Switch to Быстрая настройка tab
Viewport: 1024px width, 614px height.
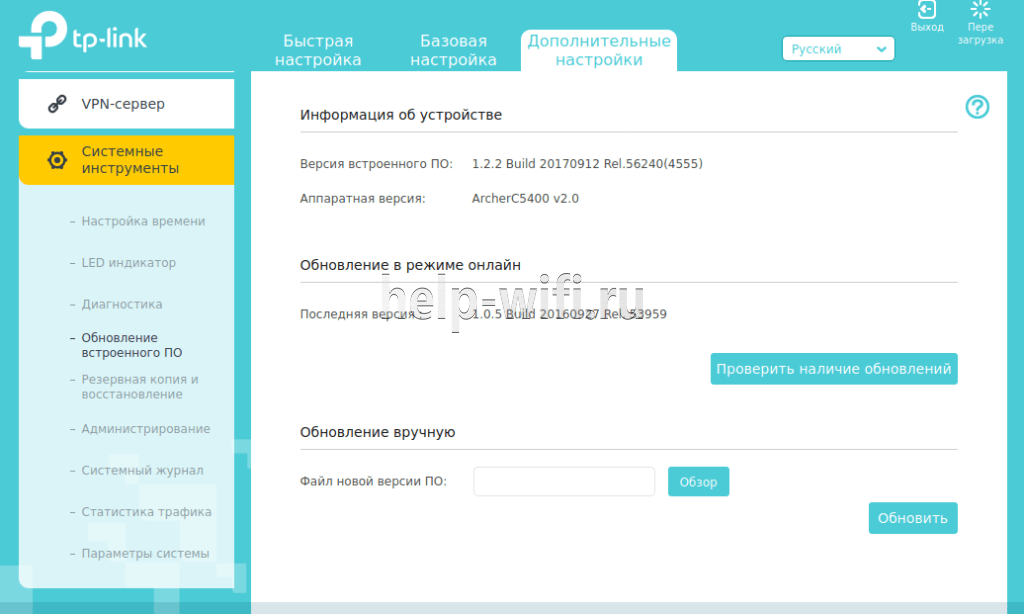[x=318, y=50]
